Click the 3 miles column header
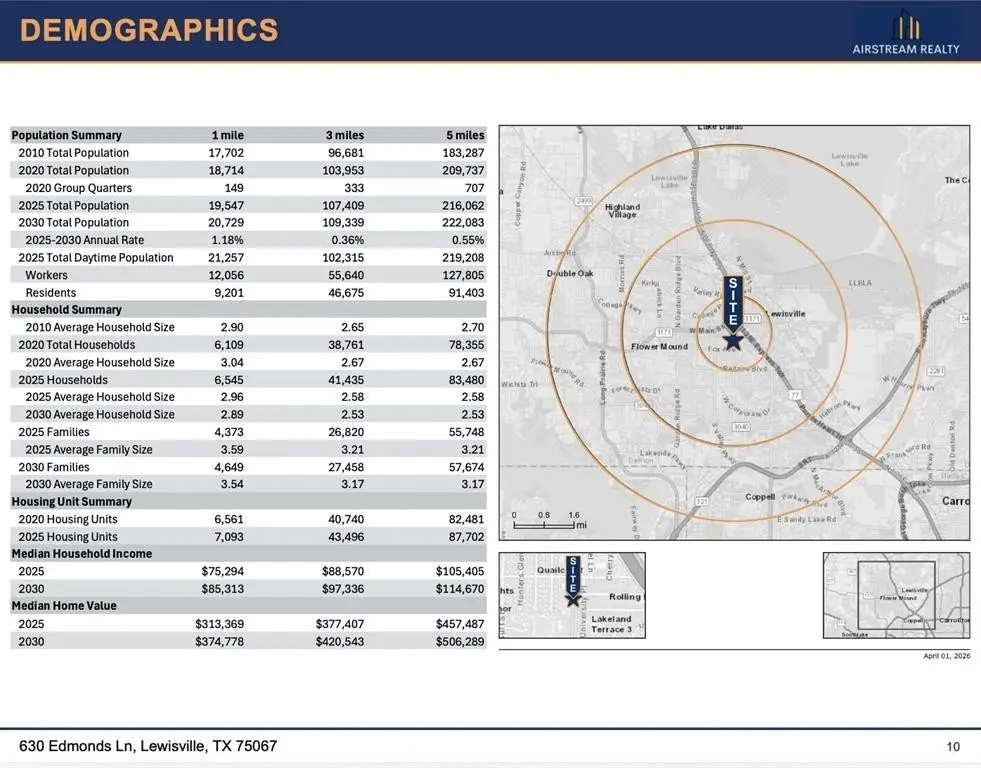The height and width of the screenshot is (768, 981). [x=343, y=135]
